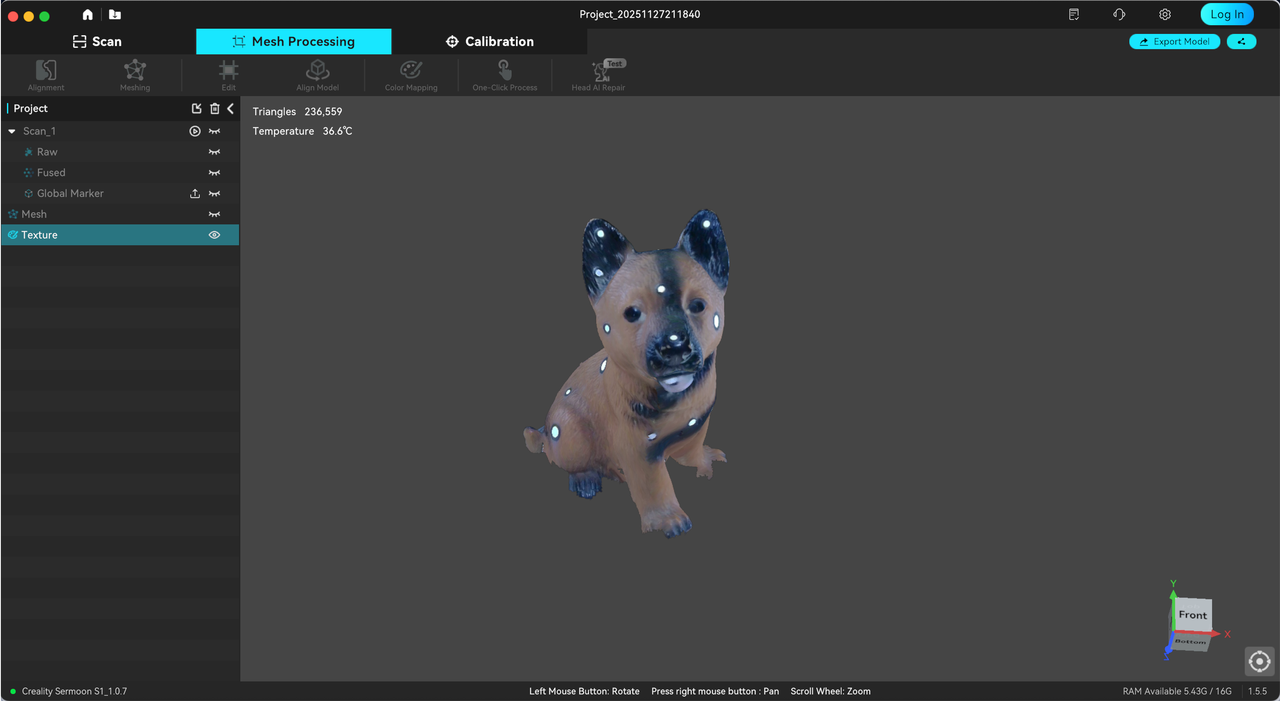Image resolution: width=1280 pixels, height=701 pixels.
Task: Switch to the Calibration tab
Action: (x=490, y=41)
